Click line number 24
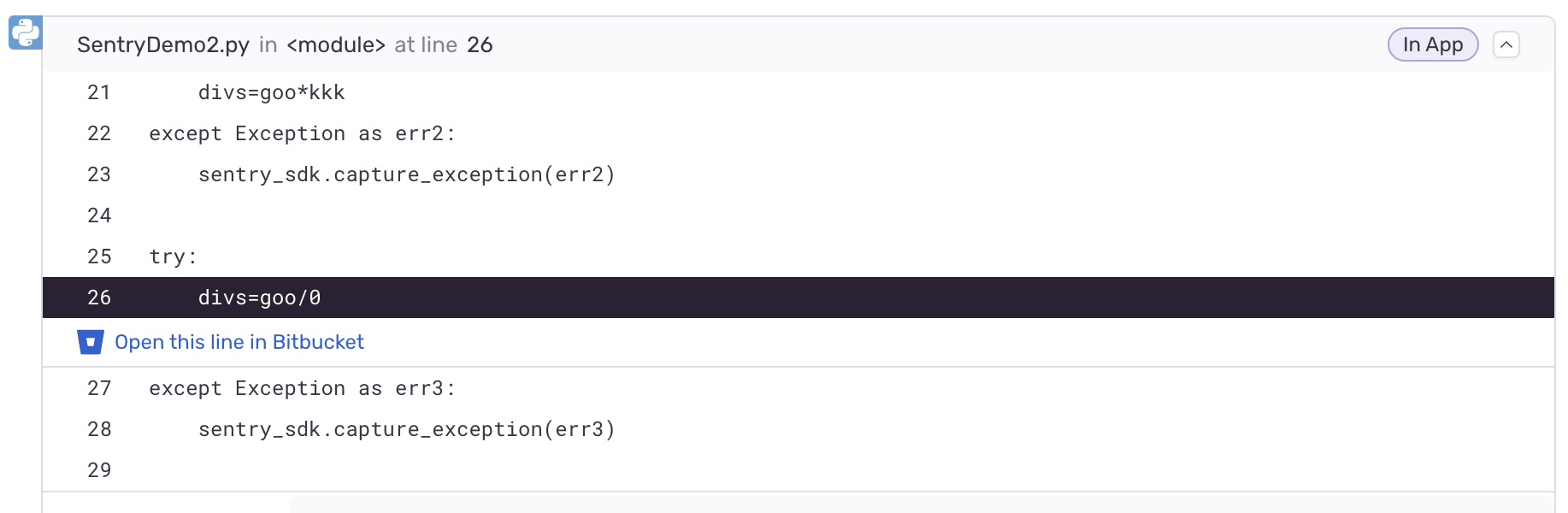Image resolution: width=1568 pixels, height=513 pixels. pyautogui.click(x=99, y=215)
